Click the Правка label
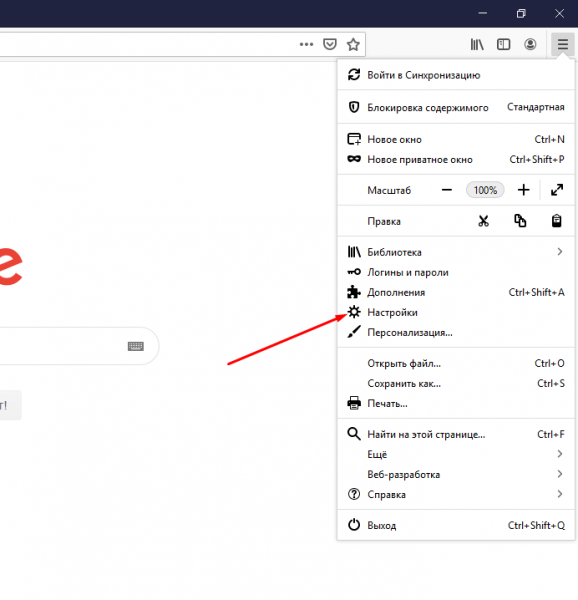 coord(384,221)
